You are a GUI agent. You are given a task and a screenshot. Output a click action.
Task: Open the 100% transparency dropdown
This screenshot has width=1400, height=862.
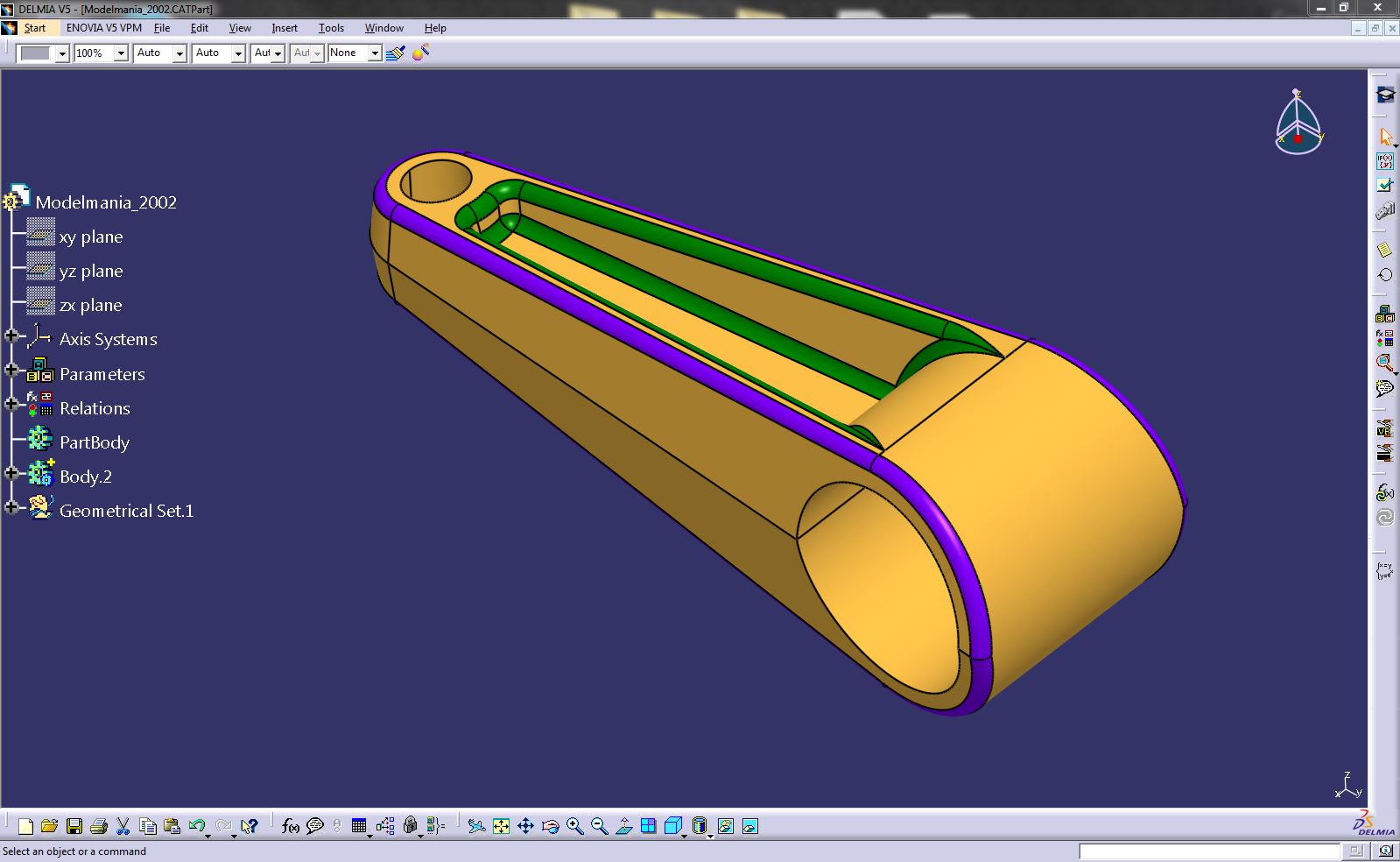(x=122, y=53)
